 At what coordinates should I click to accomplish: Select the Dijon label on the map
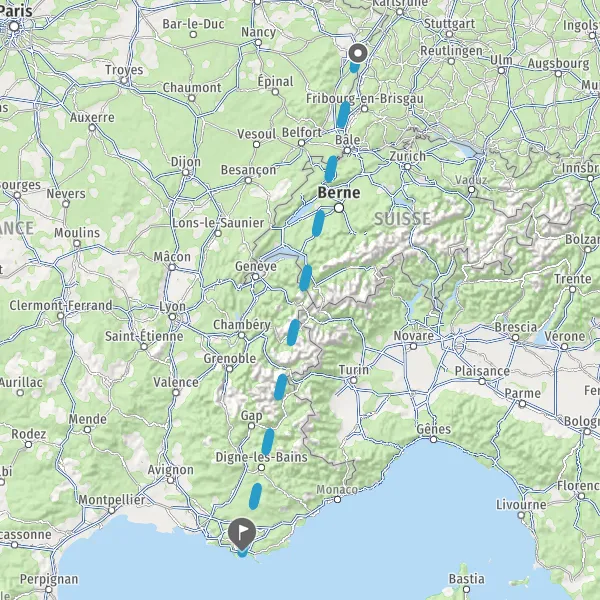(186, 162)
